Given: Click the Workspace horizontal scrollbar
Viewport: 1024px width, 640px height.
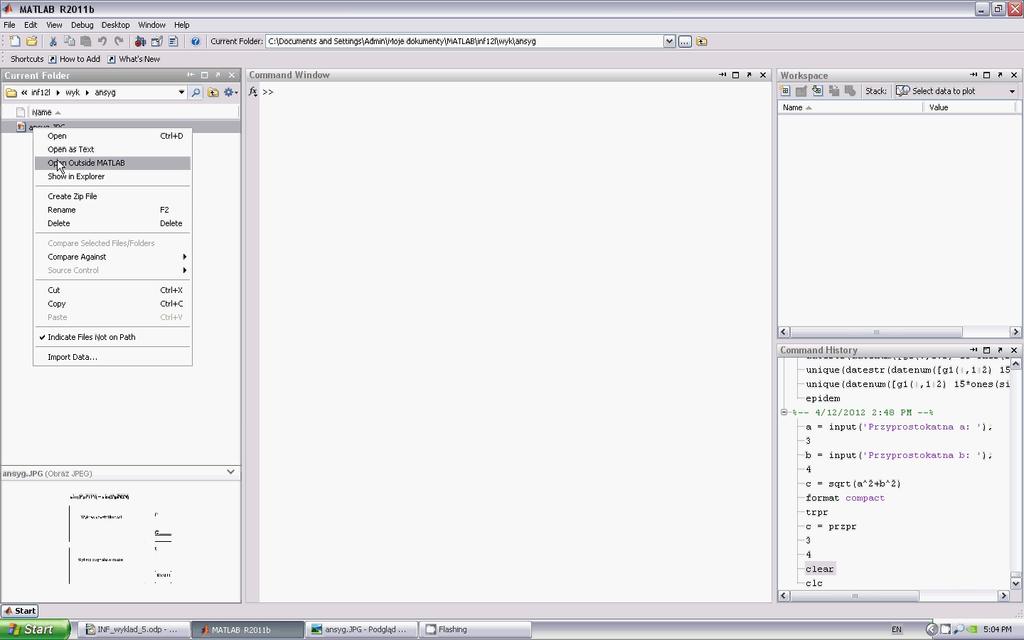Looking at the screenshot, I should pos(876,332).
